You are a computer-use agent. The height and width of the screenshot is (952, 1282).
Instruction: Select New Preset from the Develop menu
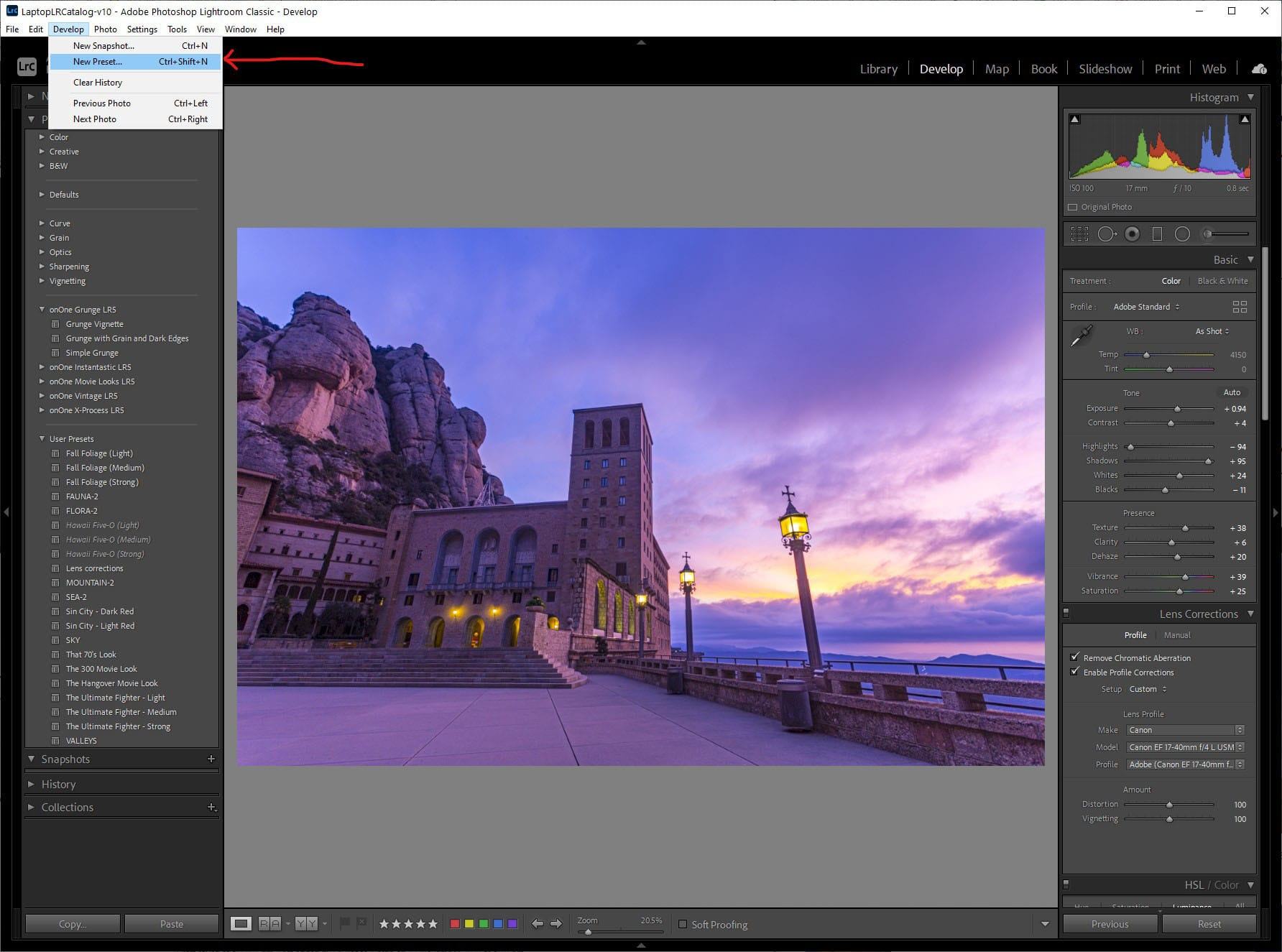97,62
